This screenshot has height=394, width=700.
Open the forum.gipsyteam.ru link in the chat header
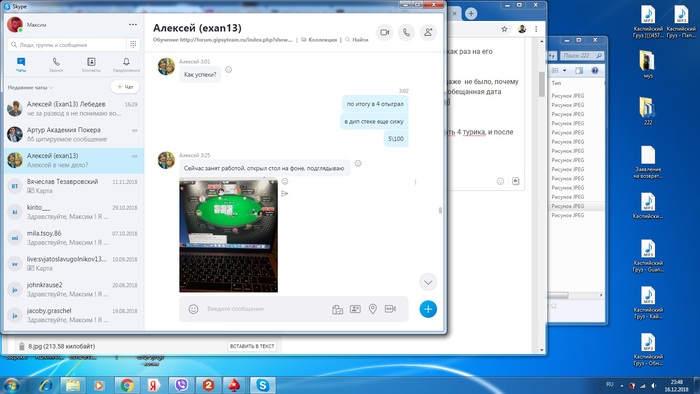tap(236, 40)
